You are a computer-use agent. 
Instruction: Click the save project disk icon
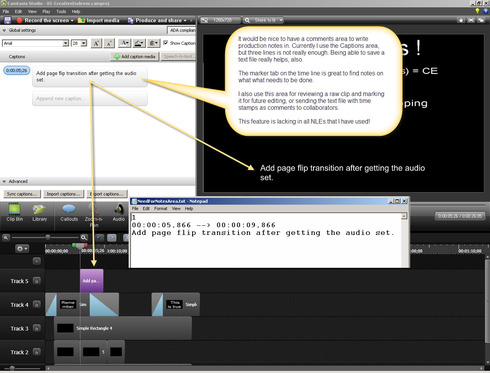coord(7,20)
